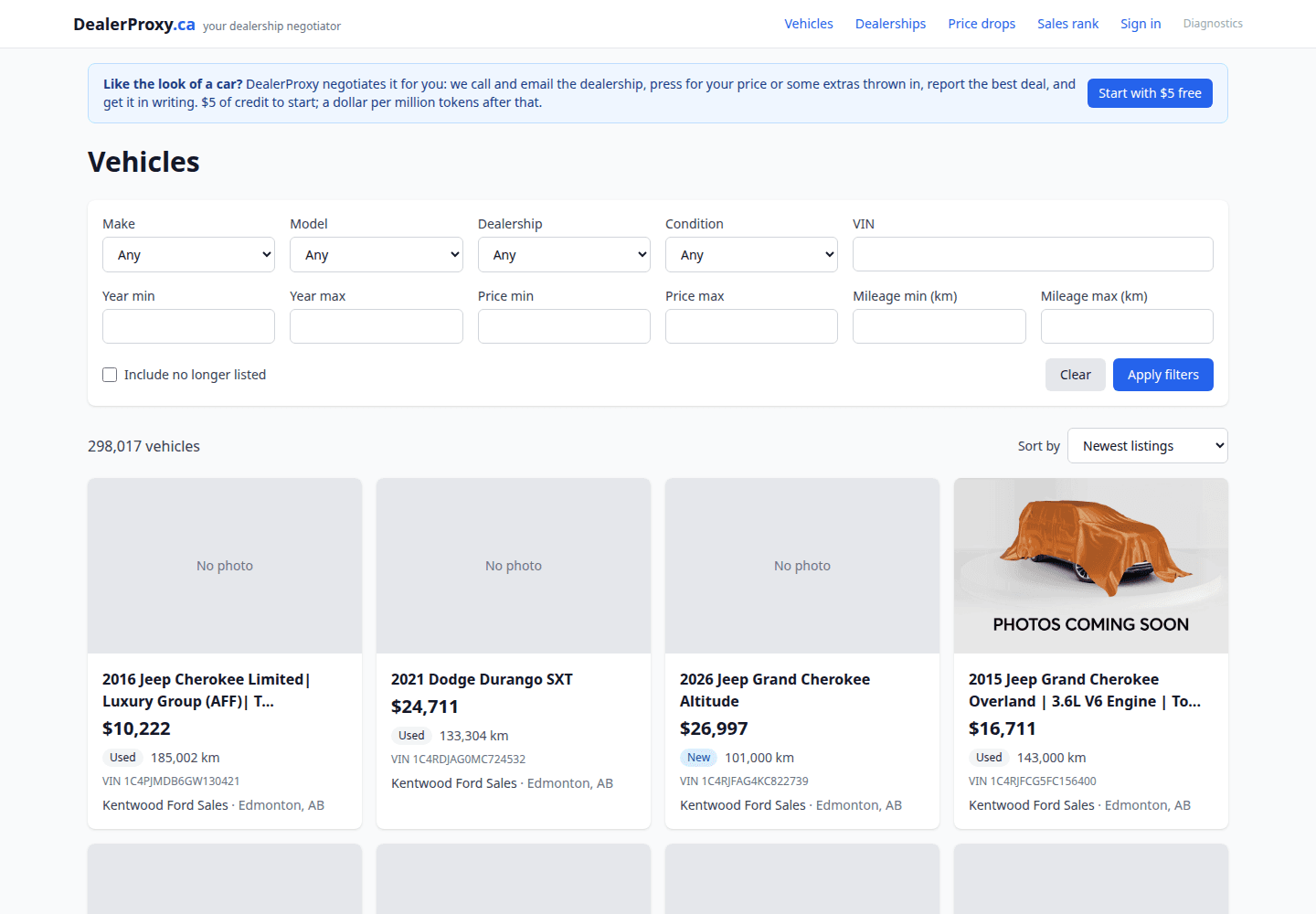Click the $10,222 price text
Viewport: 1316px width, 914px height.
tap(136, 728)
